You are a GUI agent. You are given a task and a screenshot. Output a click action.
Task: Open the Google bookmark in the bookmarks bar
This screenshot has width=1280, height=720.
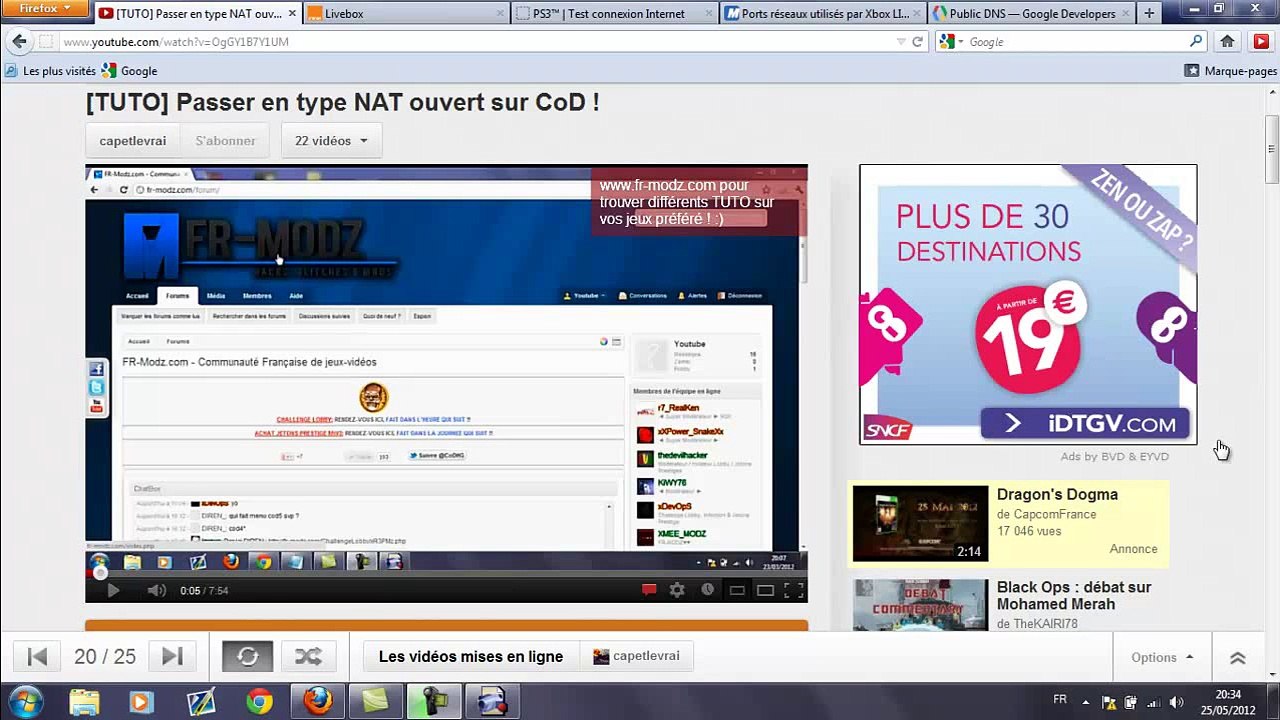point(129,71)
